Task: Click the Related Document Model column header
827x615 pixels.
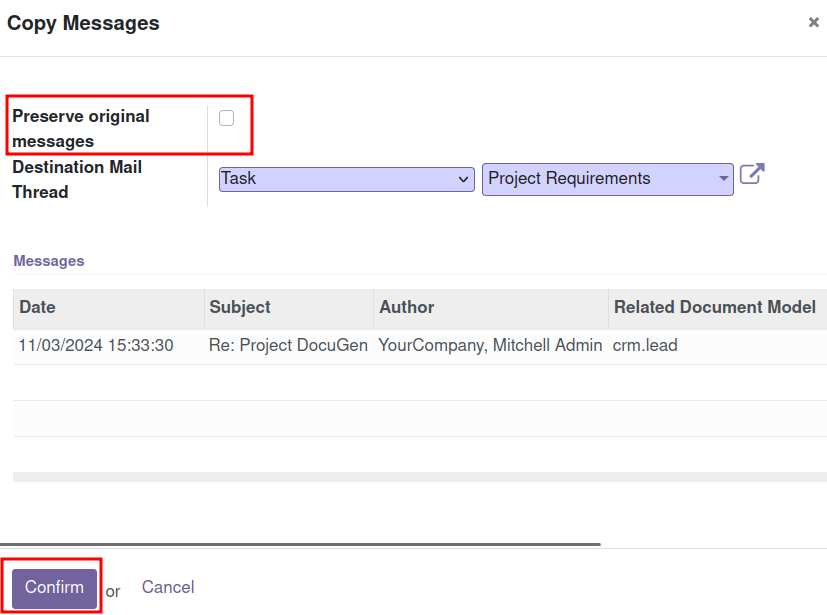Action: pyautogui.click(x=717, y=308)
